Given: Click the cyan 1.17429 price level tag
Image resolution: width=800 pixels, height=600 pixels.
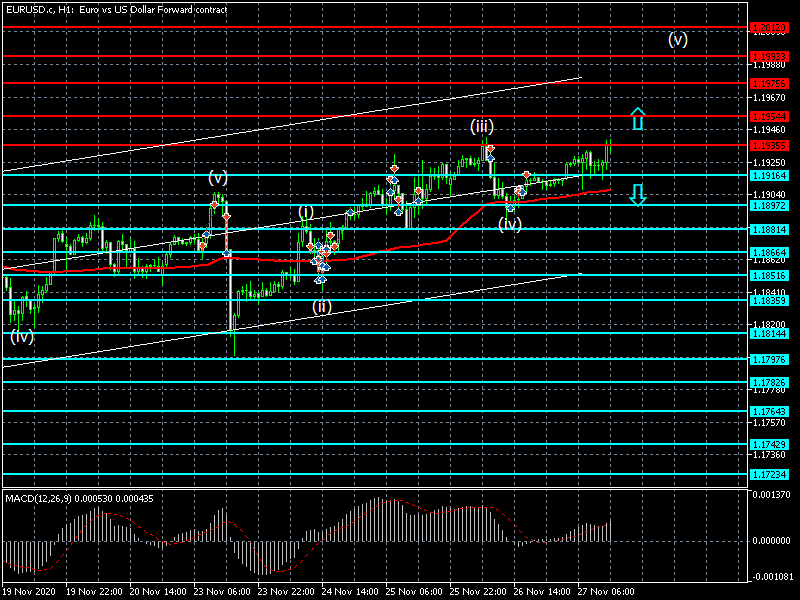Looking at the screenshot, I should 769,444.
